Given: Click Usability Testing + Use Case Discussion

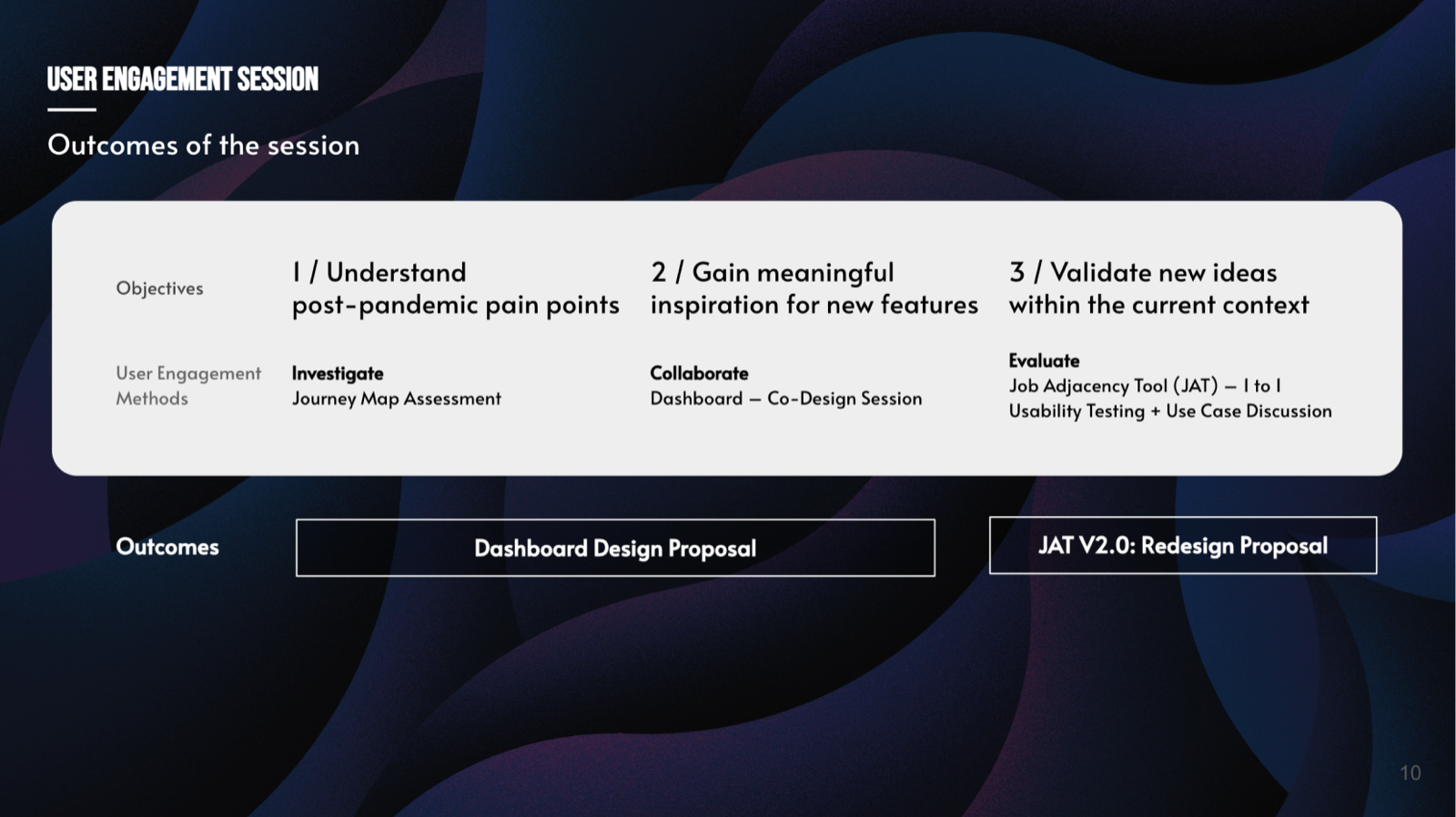Looking at the screenshot, I should pyautogui.click(x=1170, y=411).
